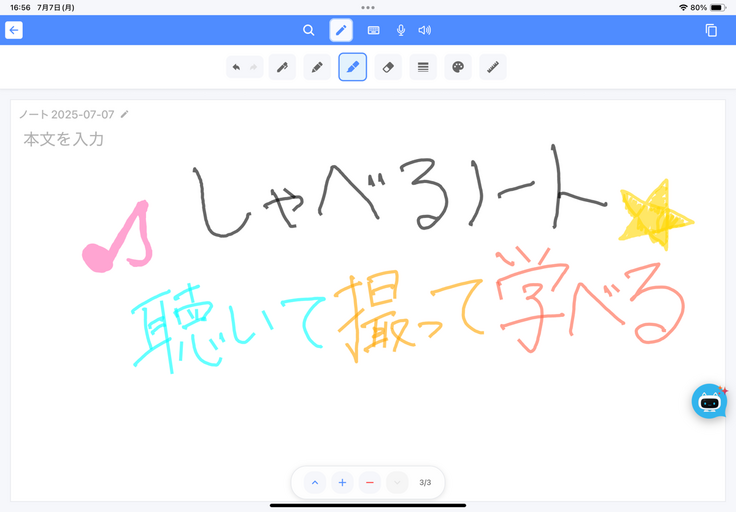Undo the last stroke
Image resolution: width=736 pixels, height=512 pixels.
(x=236, y=67)
